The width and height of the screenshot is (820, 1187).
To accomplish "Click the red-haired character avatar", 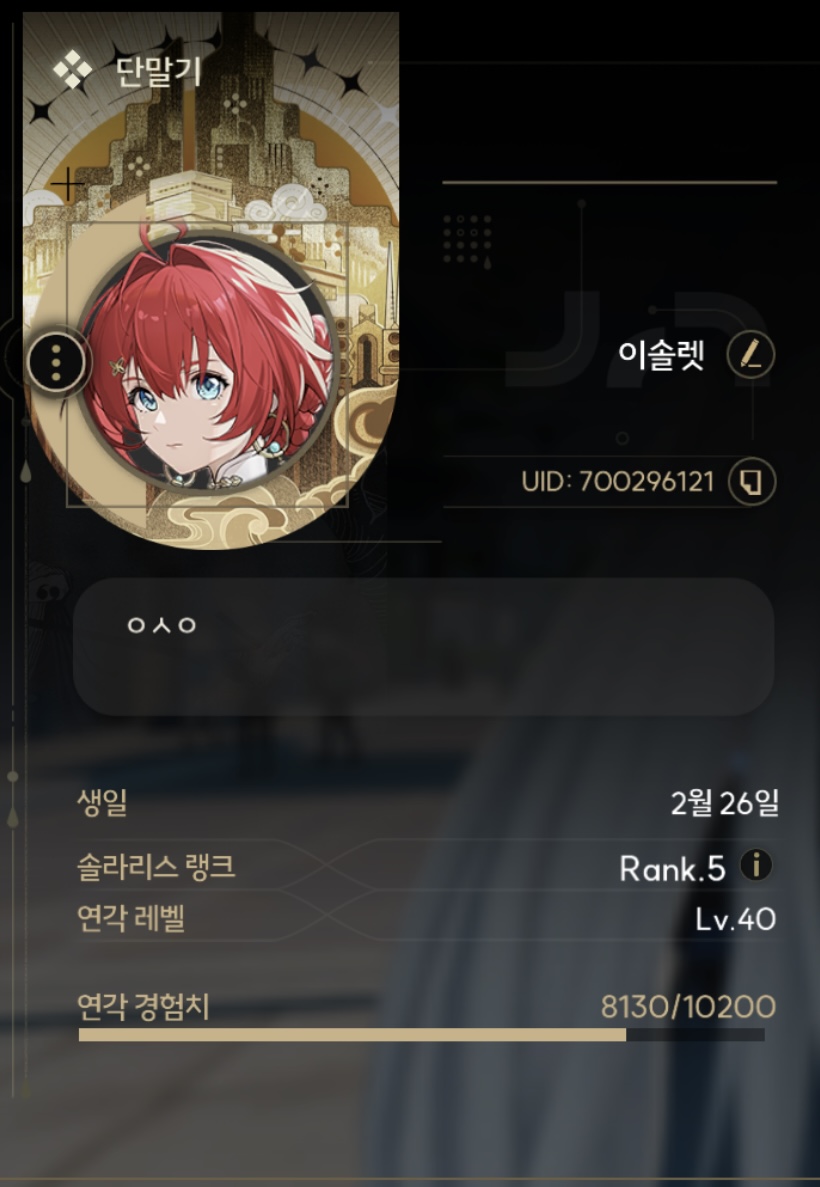I will [206, 364].
